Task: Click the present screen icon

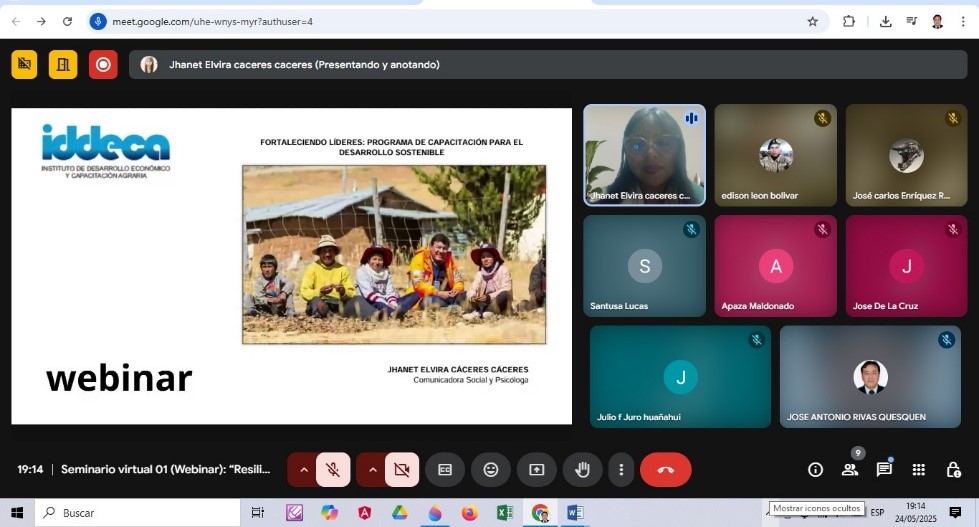Action: (x=537, y=469)
